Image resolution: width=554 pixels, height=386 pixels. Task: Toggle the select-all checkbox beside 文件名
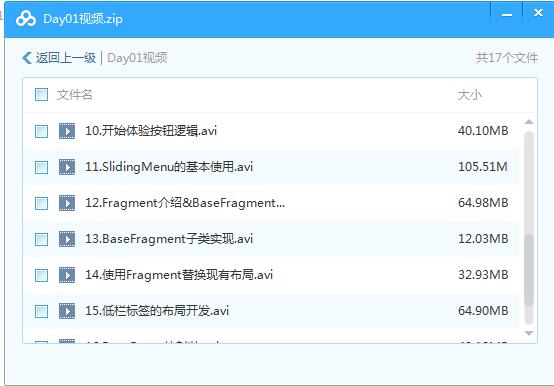[41, 95]
